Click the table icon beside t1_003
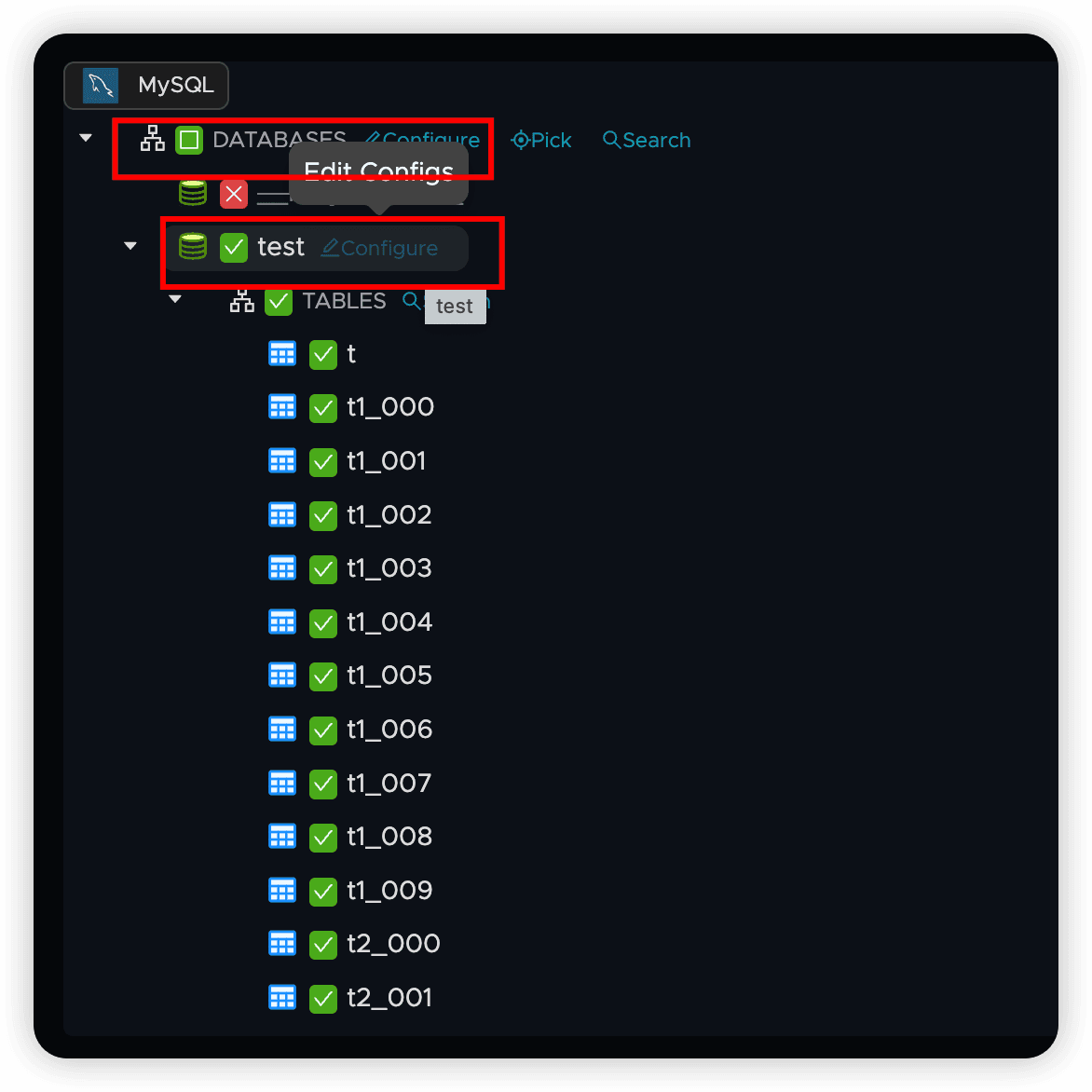The image size is (1092, 1092). [x=282, y=568]
